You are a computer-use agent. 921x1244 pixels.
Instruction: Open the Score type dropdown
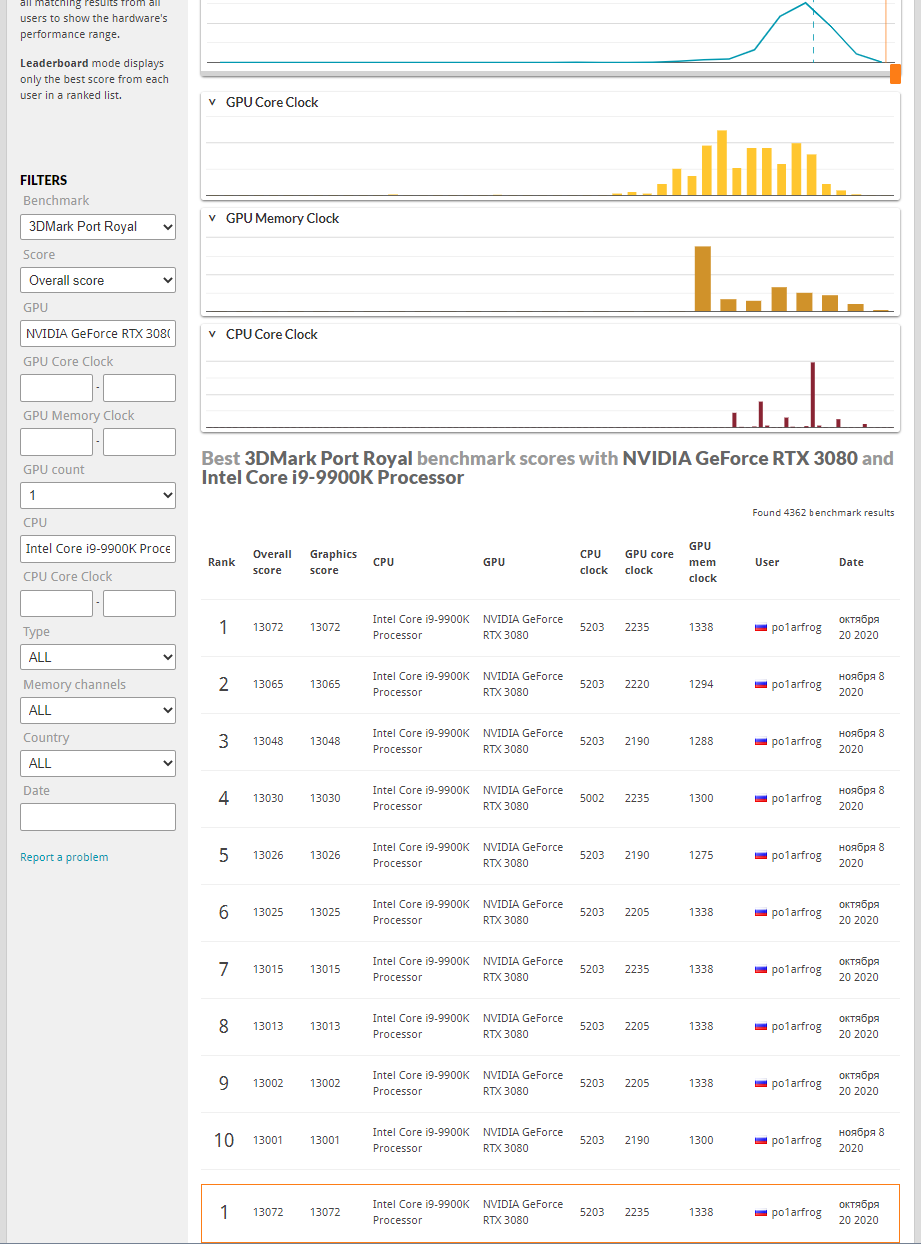pos(98,281)
